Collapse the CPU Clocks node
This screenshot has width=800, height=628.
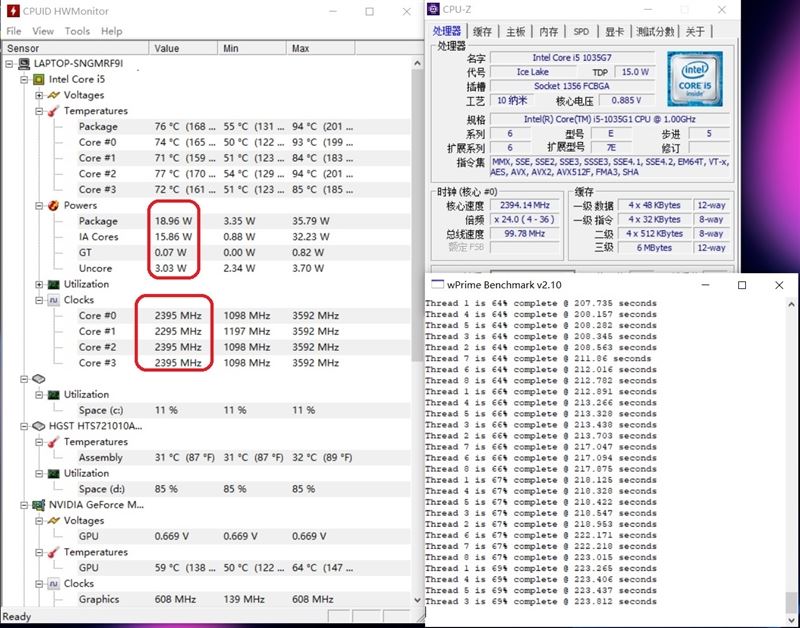(x=39, y=300)
